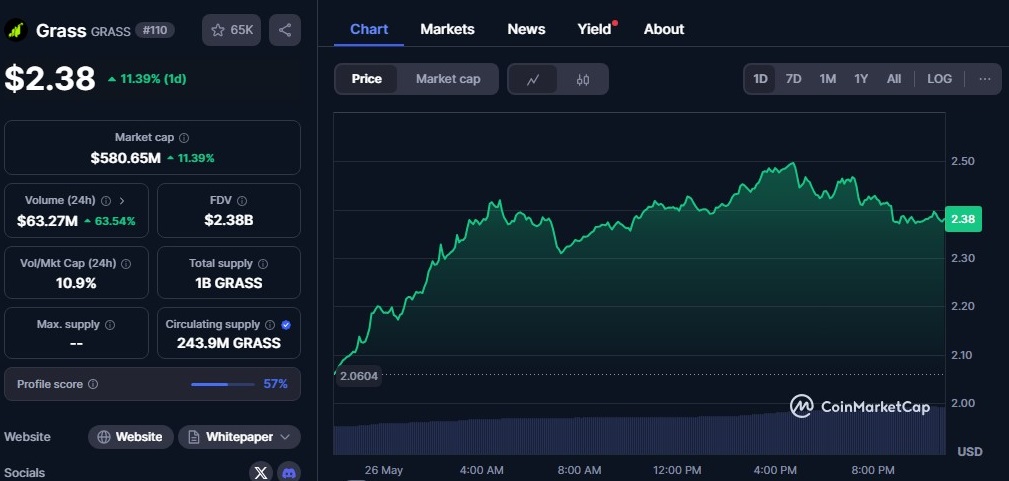Open the News tab
This screenshot has width=1009, height=481.
pyautogui.click(x=526, y=30)
